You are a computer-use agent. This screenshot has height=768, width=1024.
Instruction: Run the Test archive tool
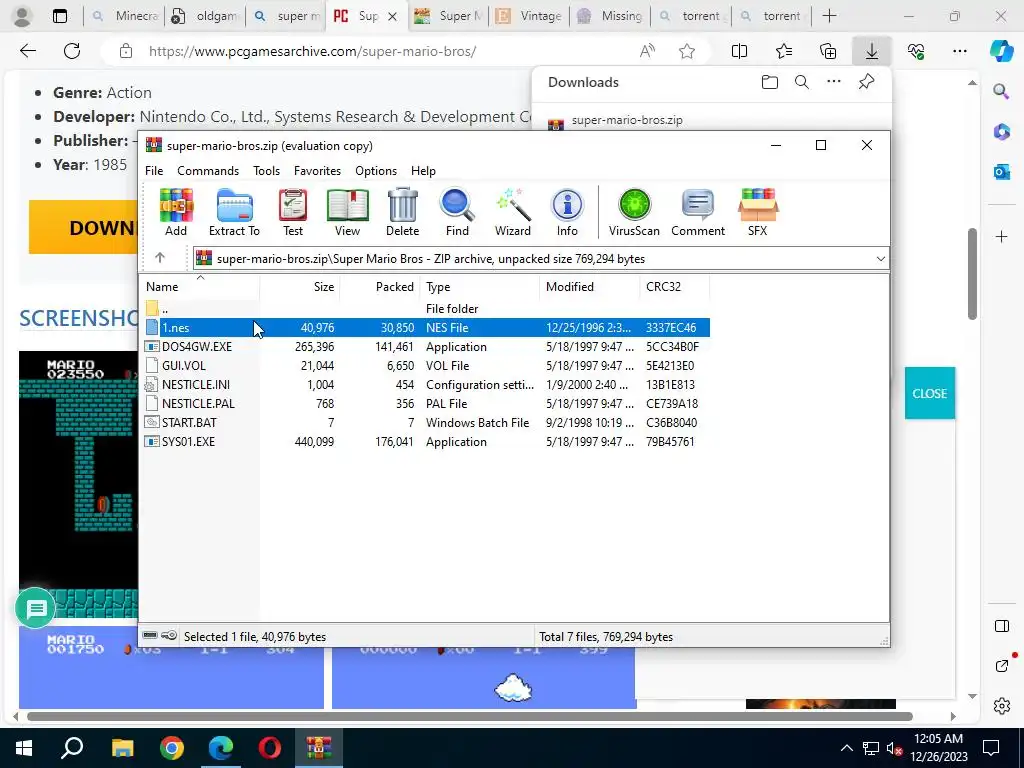(293, 212)
